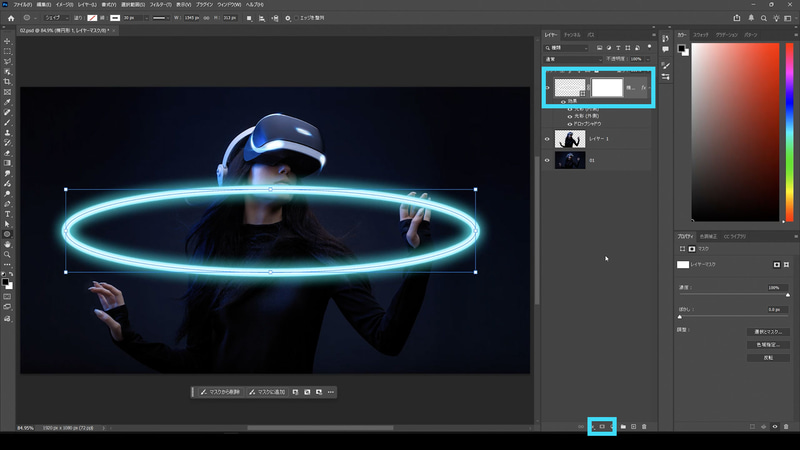Image resolution: width=800 pixels, height=450 pixels.
Task: Click the Delete layer trash icon
Action: click(x=645, y=427)
